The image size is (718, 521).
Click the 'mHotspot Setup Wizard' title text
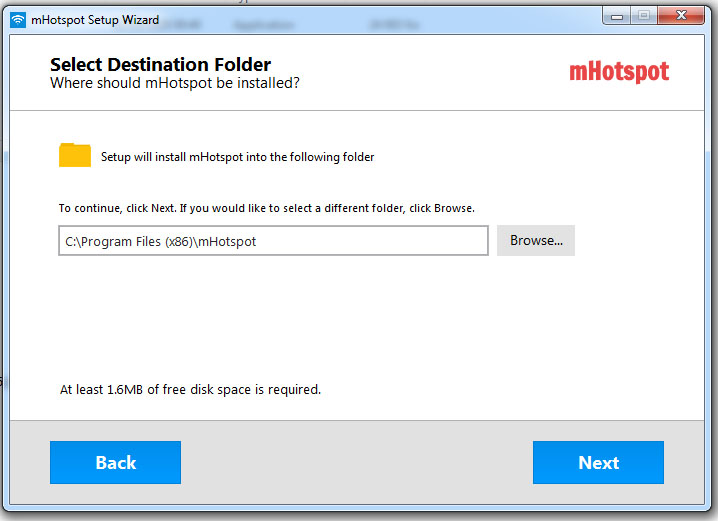(95, 20)
